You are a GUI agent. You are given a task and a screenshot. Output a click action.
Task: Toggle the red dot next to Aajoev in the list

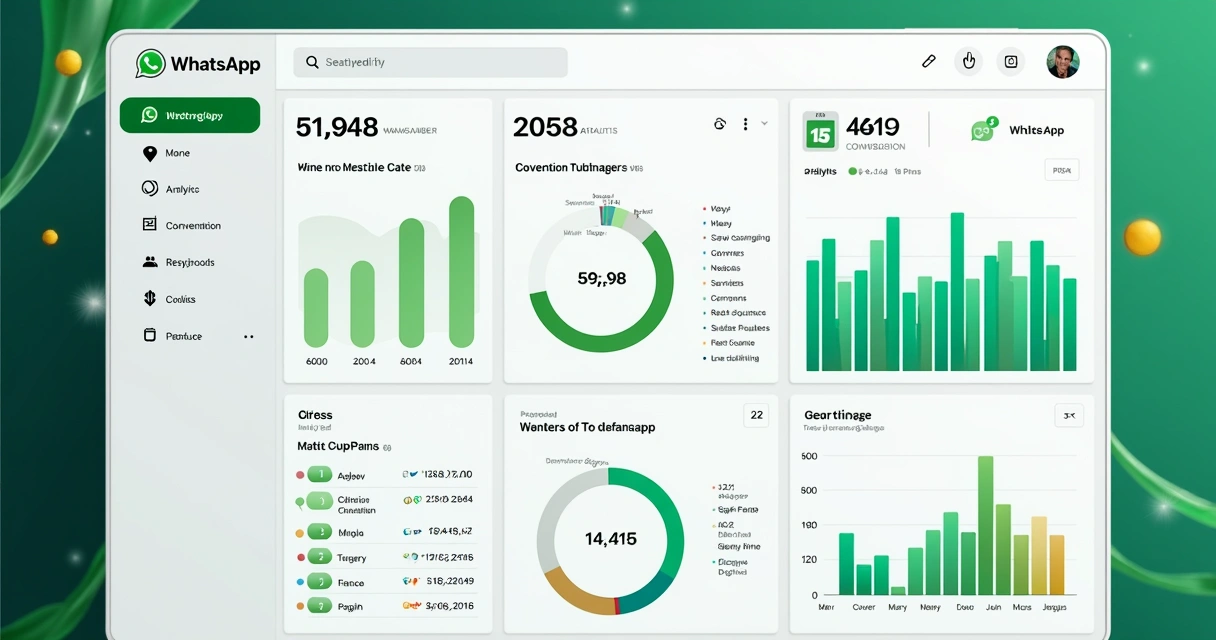300,474
